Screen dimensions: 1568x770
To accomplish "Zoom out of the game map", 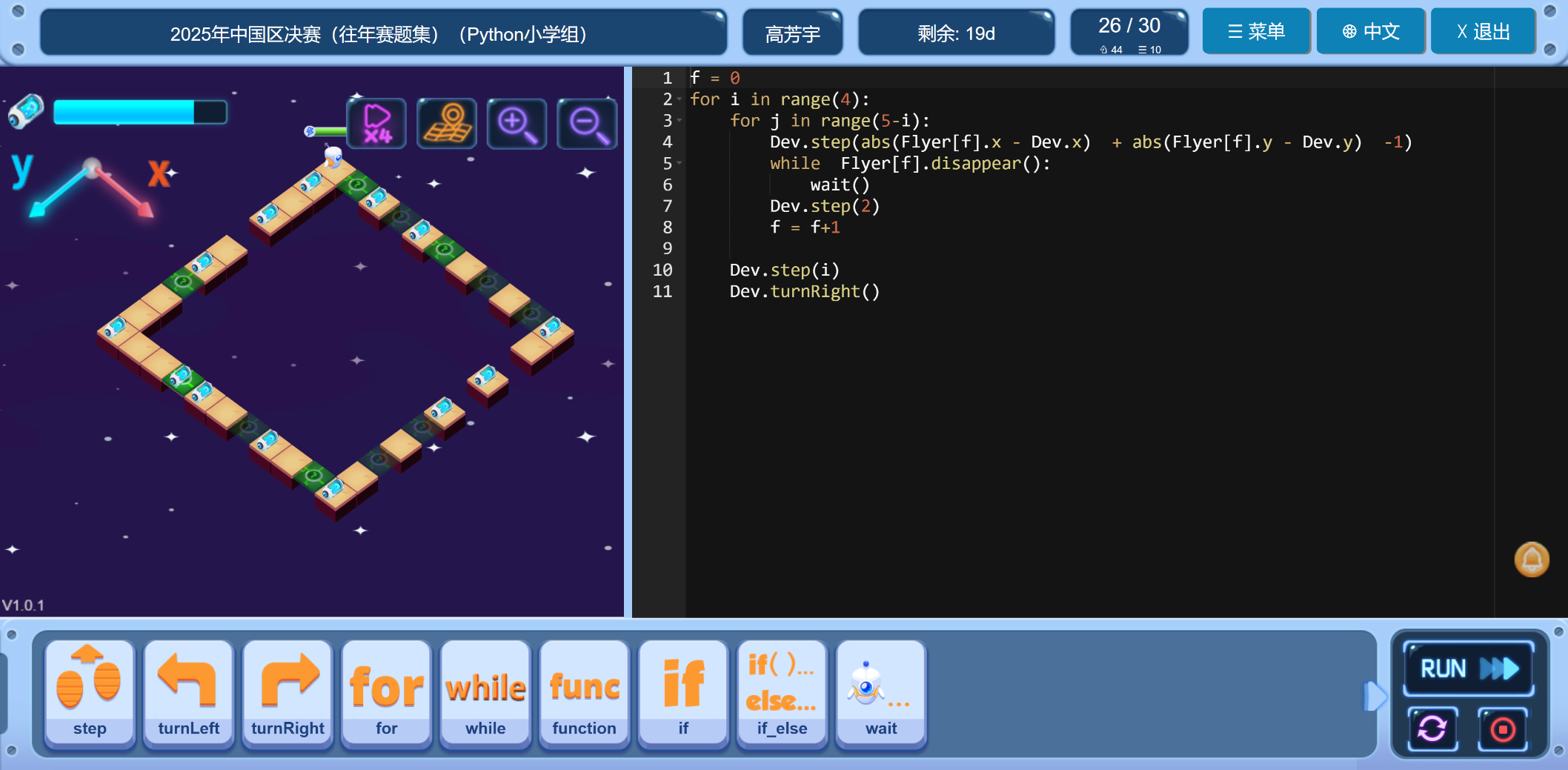I will click(586, 124).
